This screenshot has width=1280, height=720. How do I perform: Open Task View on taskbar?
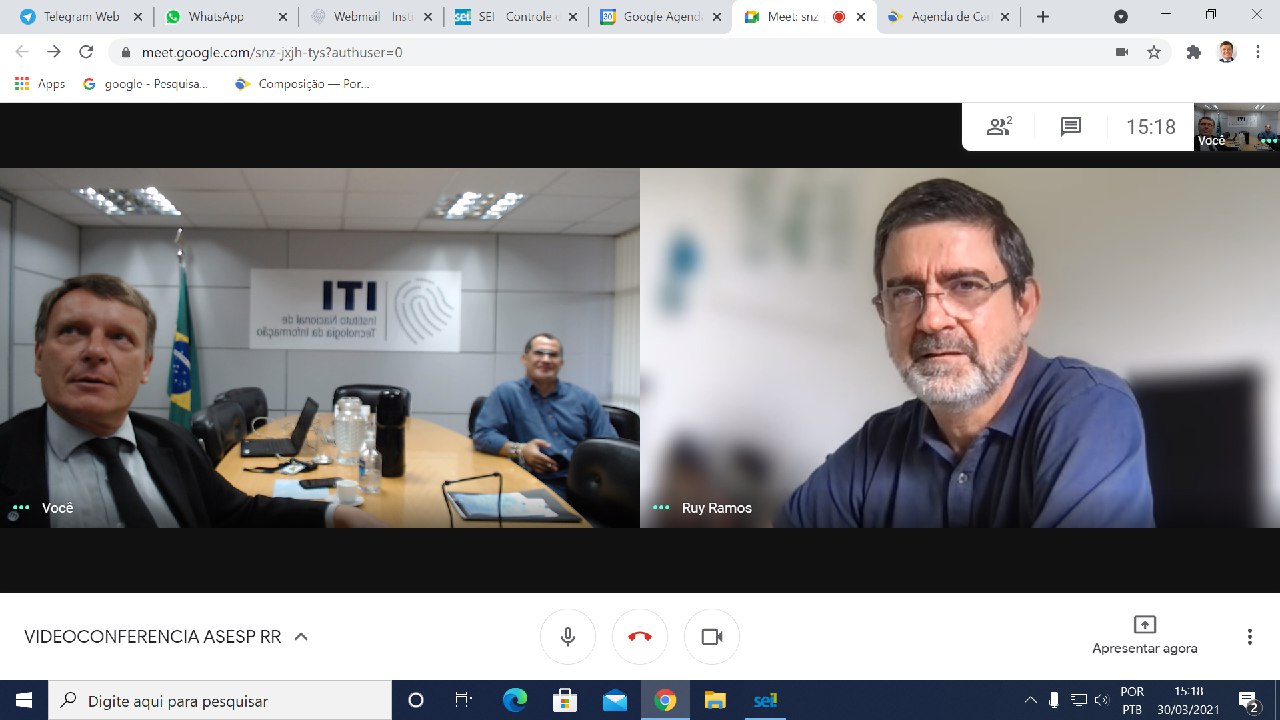[x=464, y=700]
